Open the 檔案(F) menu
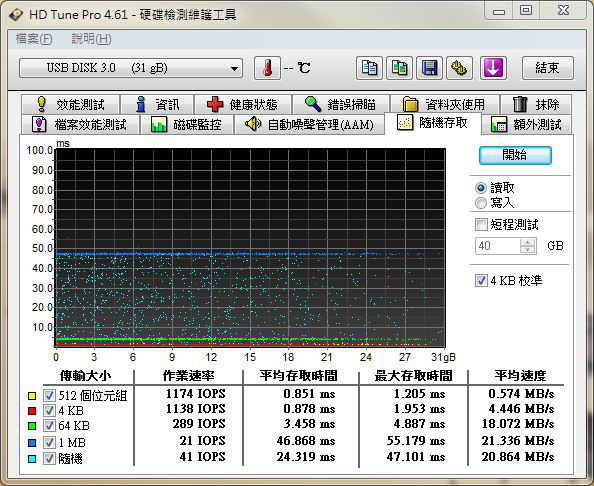The image size is (594, 486). [x=34, y=39]
